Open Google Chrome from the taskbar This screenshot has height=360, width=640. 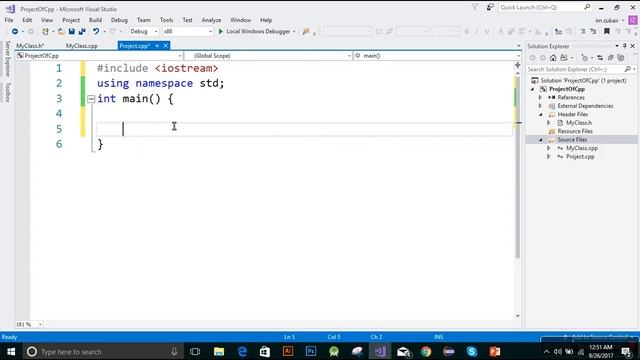(426, 351)
